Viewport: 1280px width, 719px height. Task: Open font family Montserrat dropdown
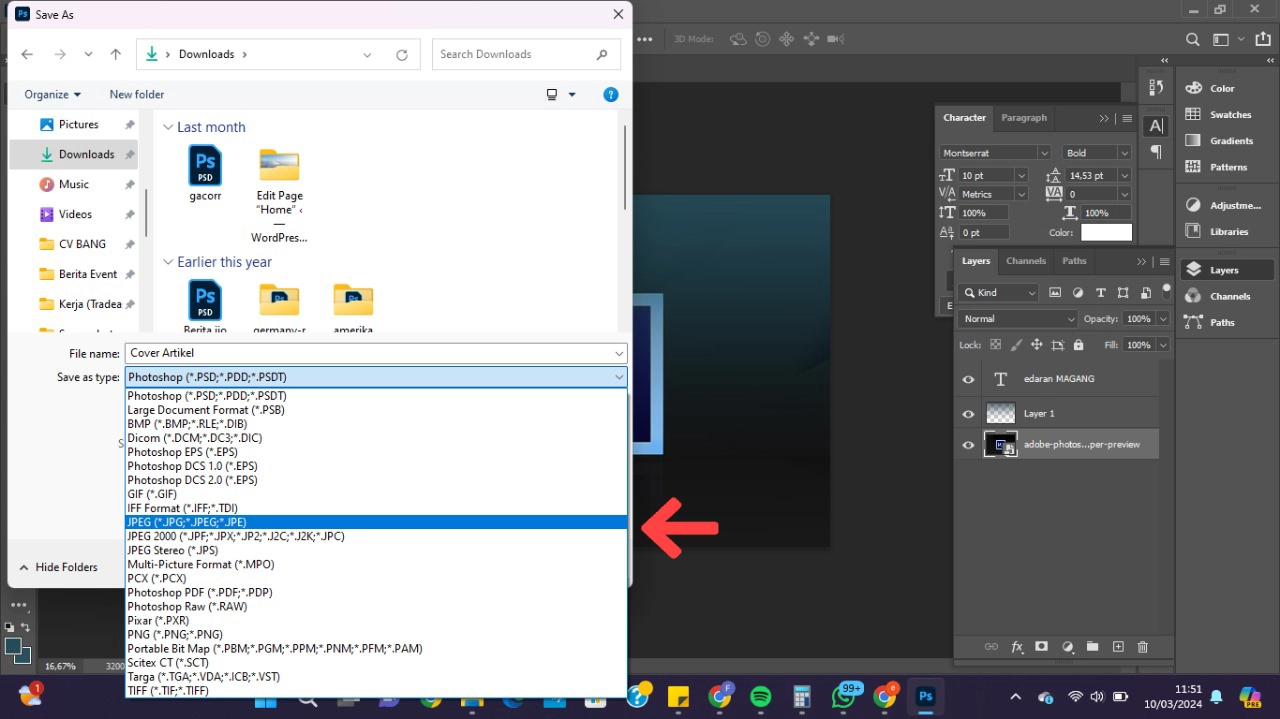[x=1044, y=153]
